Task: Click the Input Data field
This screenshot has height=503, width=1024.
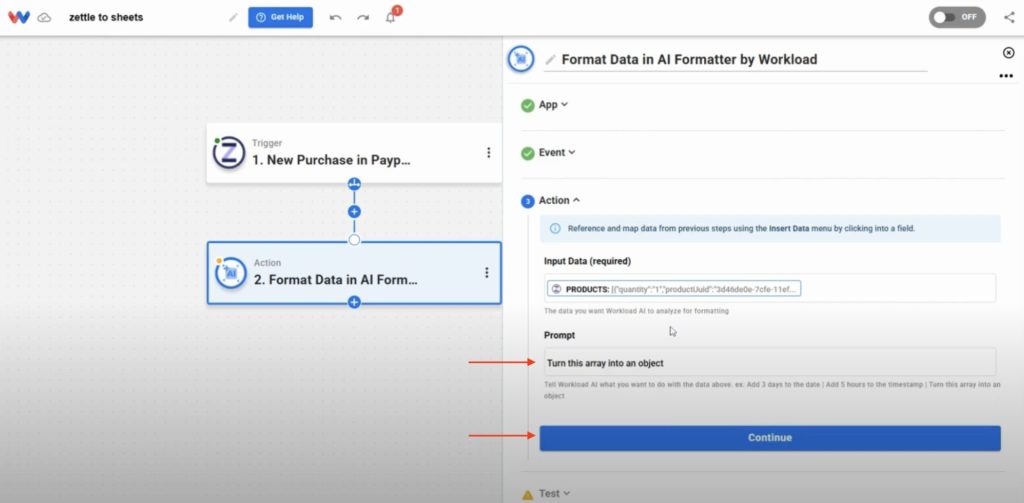Action: (770, 288)
